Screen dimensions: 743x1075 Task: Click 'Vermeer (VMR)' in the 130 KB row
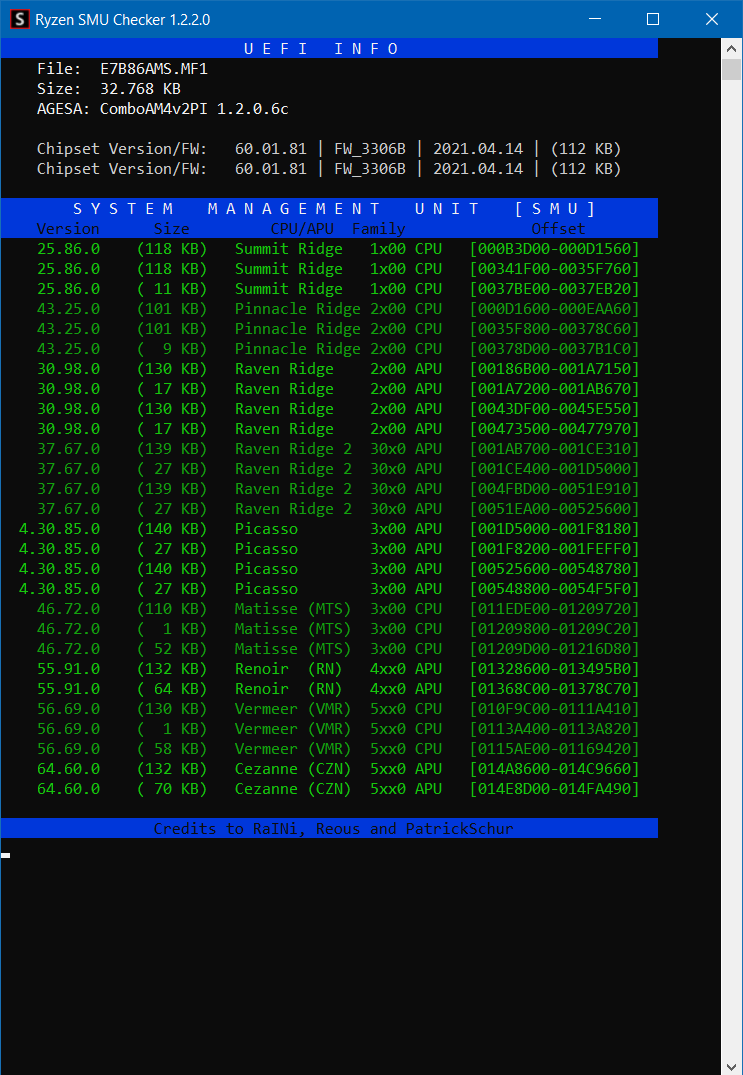pos(293,709)
